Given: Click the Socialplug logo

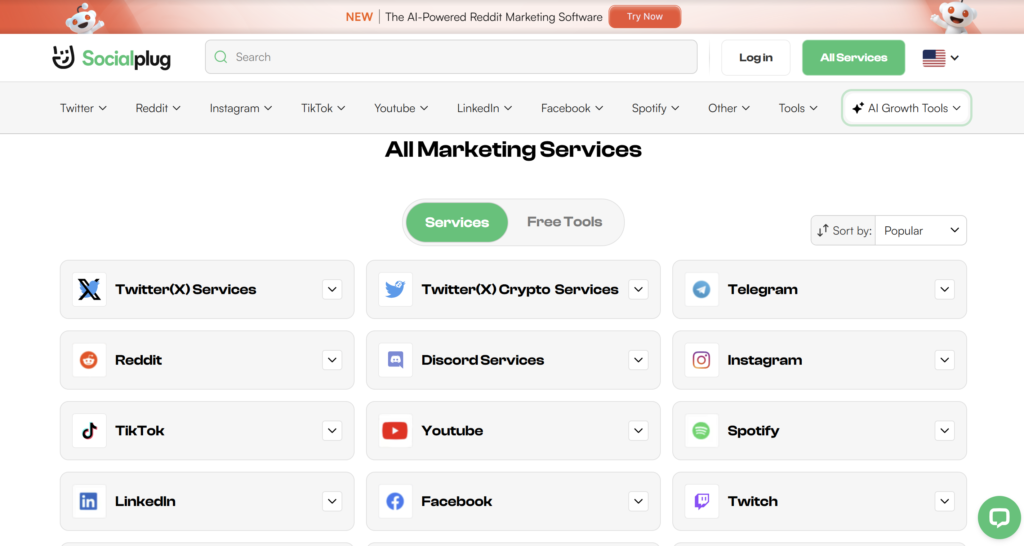Looking at the screenshot, I should [112, 57].
